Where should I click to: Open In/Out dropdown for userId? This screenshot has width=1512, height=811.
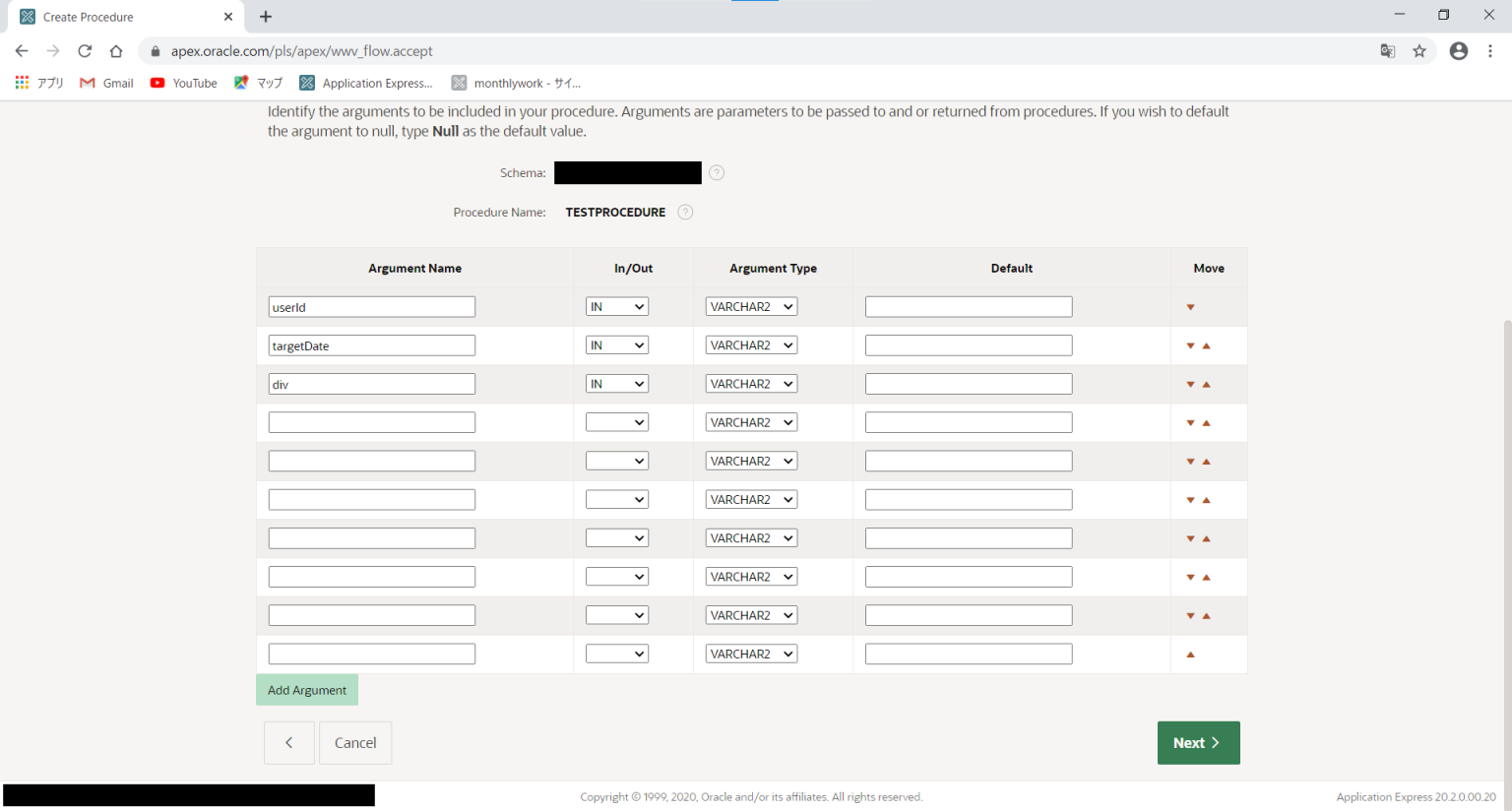617,307
